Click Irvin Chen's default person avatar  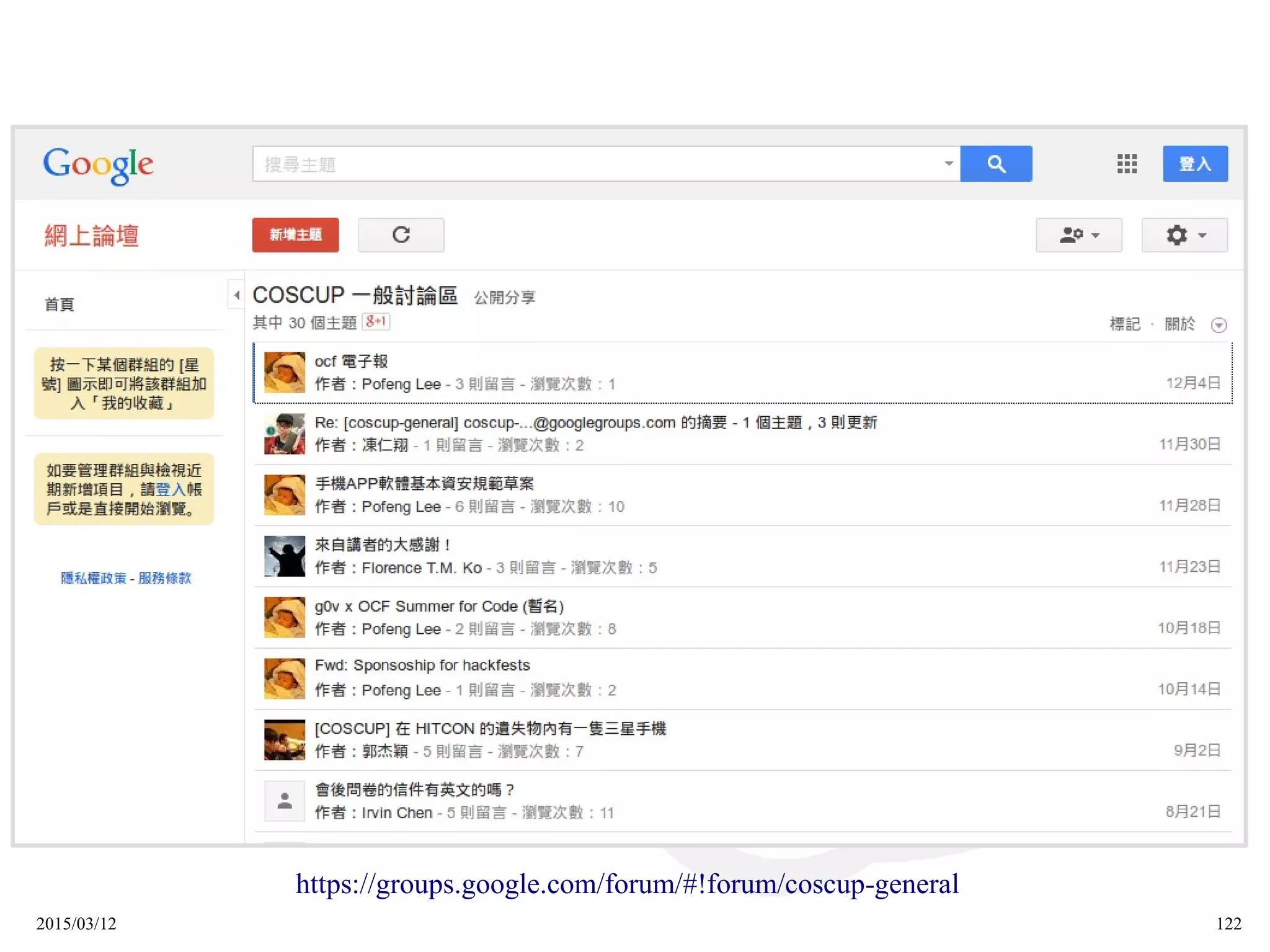click(x=285, y=801)
